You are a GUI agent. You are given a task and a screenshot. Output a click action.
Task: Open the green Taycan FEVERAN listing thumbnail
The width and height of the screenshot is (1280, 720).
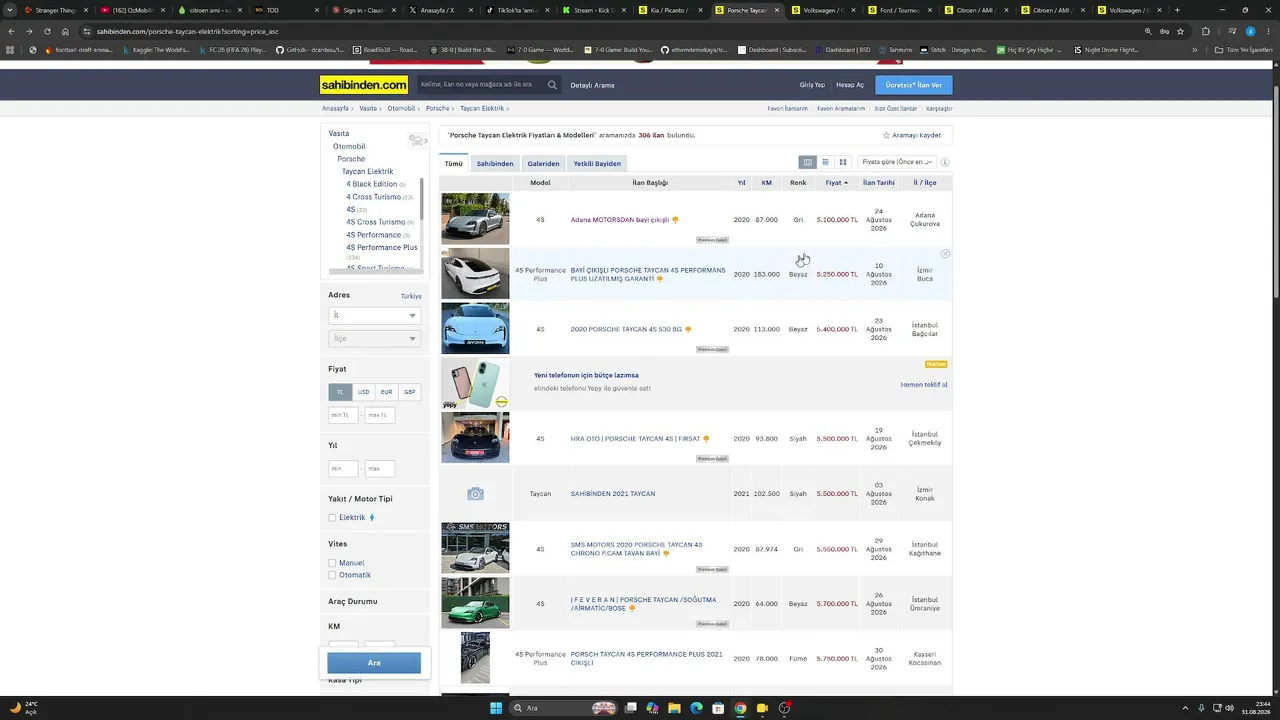click(x=475, y=603)
